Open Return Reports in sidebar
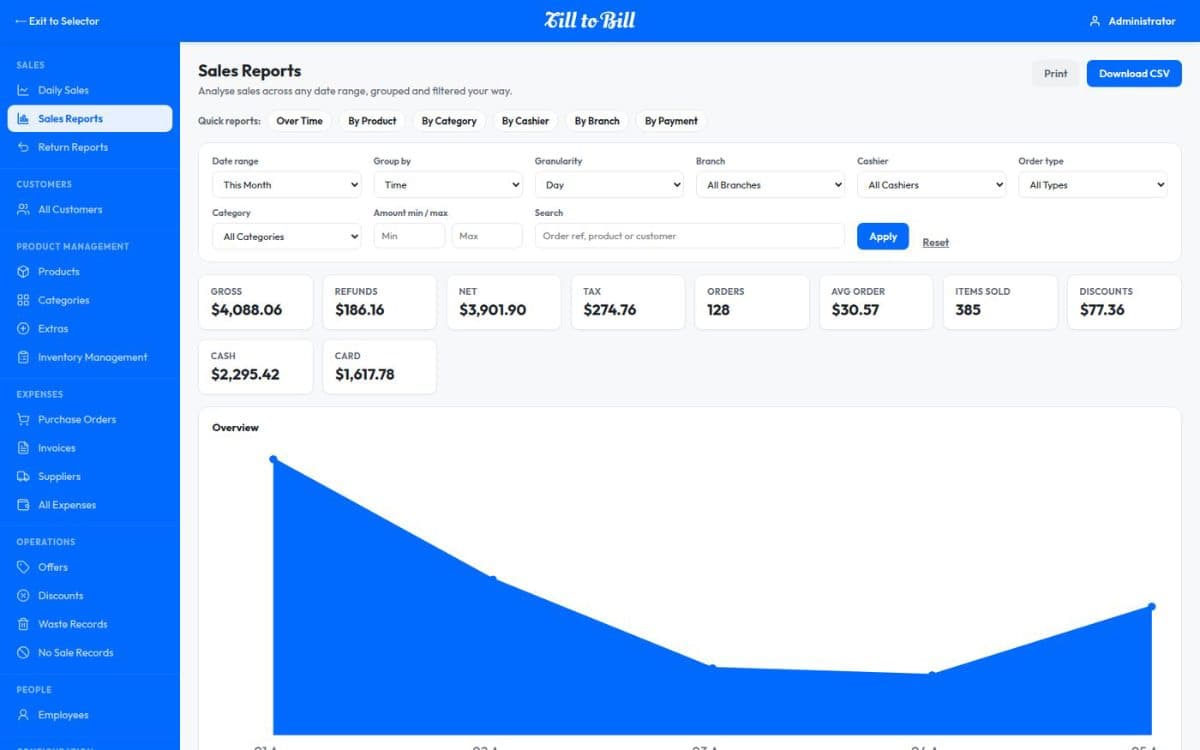The height and width of the screenshot is (750, 1200). pos(90,147)
